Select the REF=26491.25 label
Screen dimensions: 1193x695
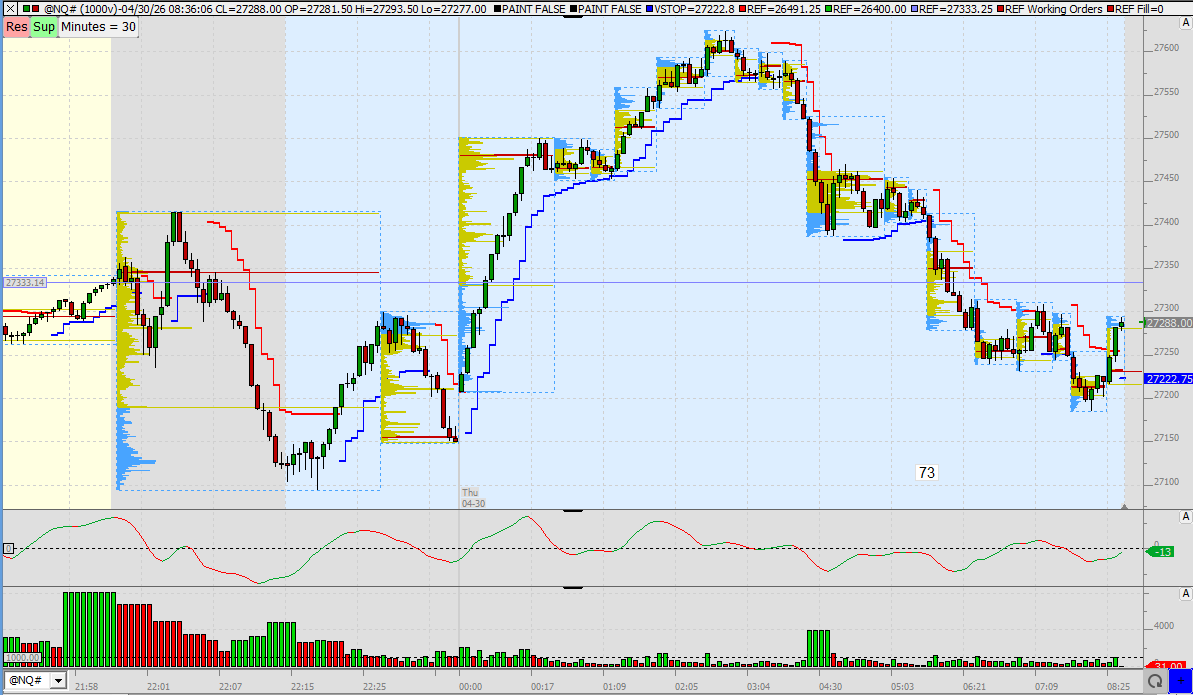click(x=784, y=9)
